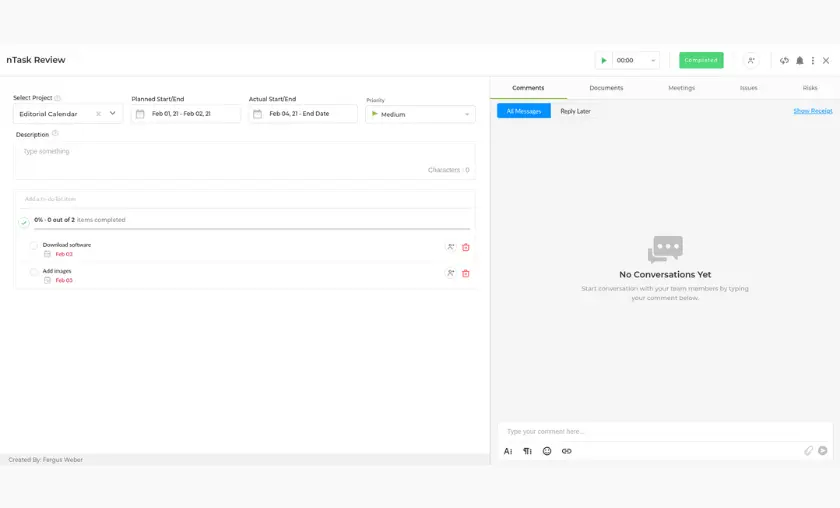
Task: Click the Feb 02 due date text
Action: pyautogui.click(x=64, y=254)
